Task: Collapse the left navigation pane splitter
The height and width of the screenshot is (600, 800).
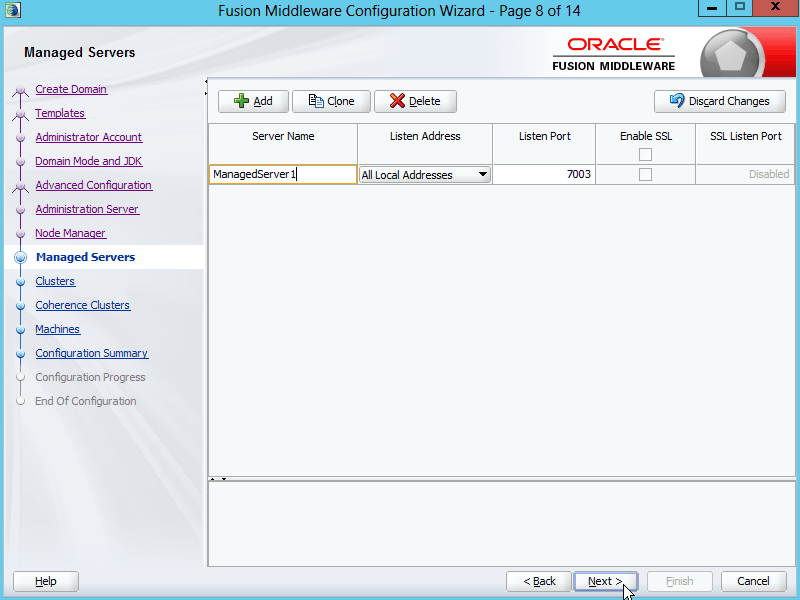Action: tap(206, 81)
